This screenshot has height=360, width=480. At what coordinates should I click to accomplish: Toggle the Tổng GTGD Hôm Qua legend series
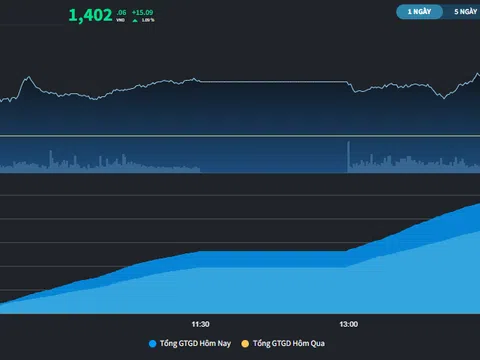tap(283, 343)
